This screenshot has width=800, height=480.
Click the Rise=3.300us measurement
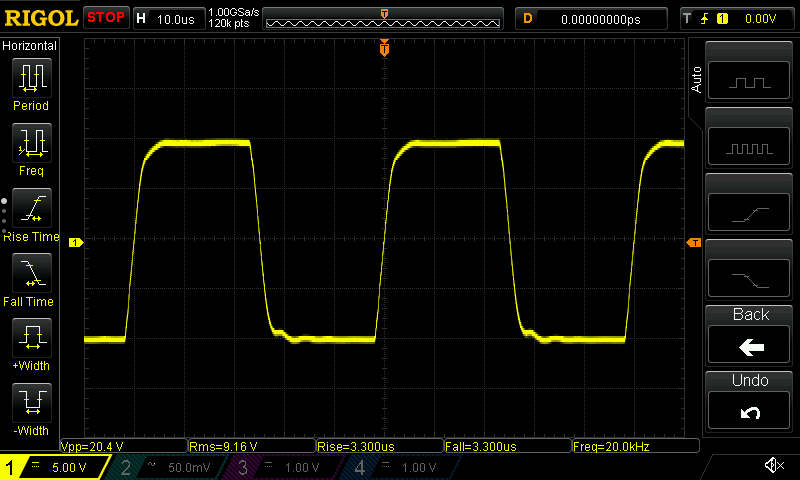point(380,446)
